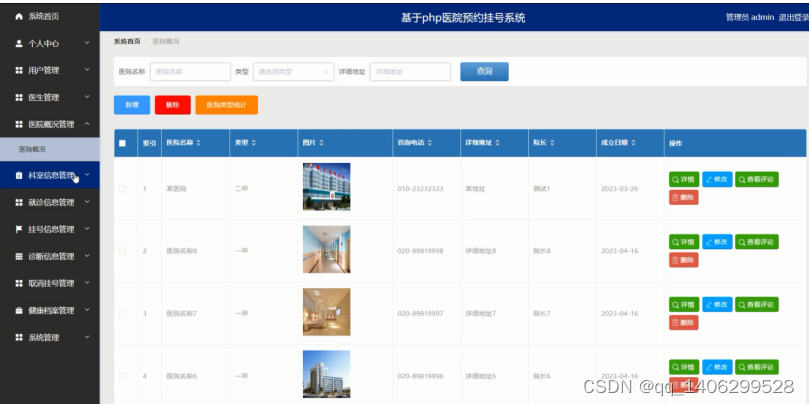The width and height of the screenshot is (809, 406).
Task: Click 退出登录 in the header
Action: click(794, 18)
